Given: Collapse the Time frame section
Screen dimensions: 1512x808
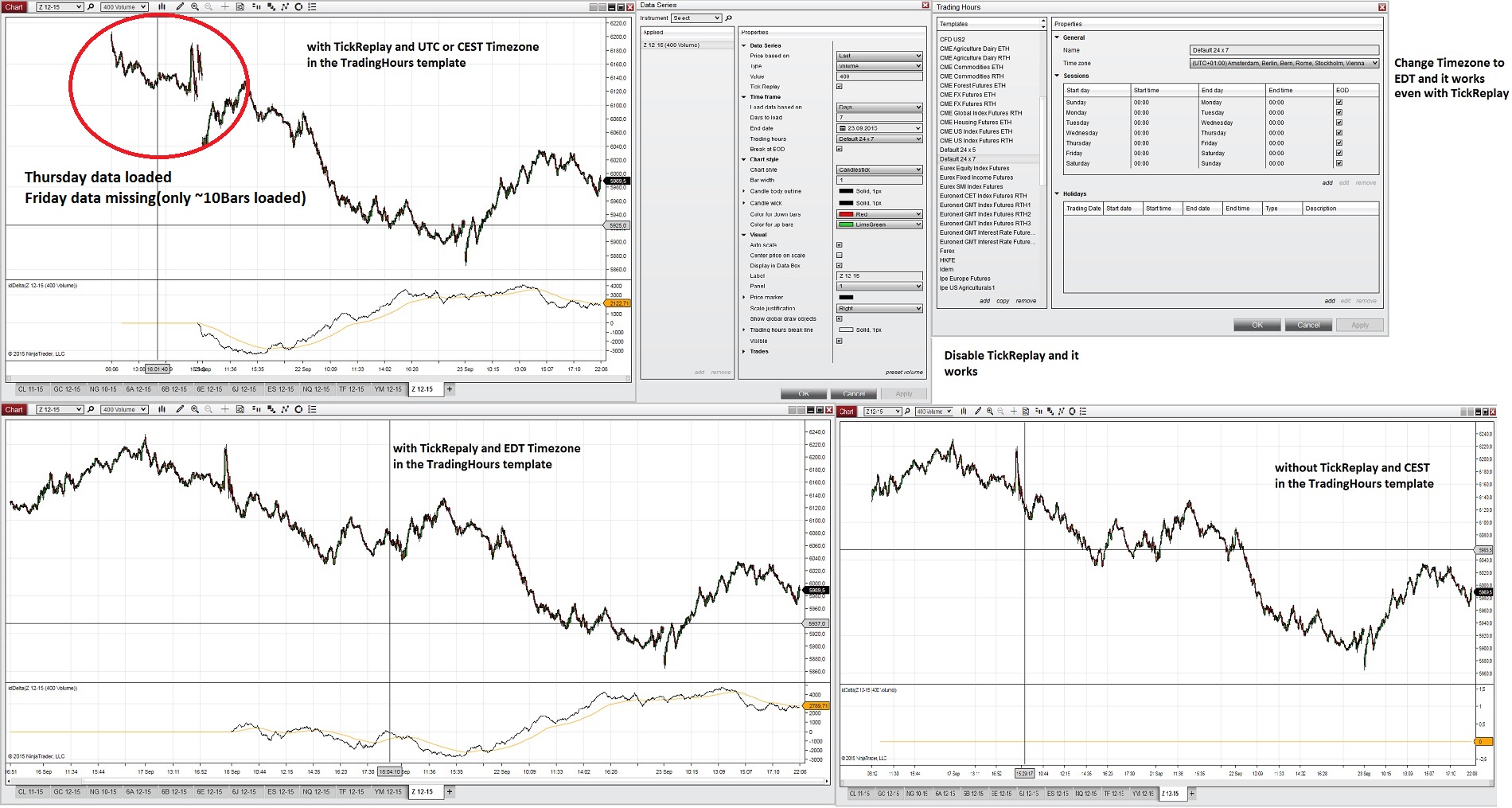Looking at the screenshot, I should pyautogui.click(x=744, y=97).
